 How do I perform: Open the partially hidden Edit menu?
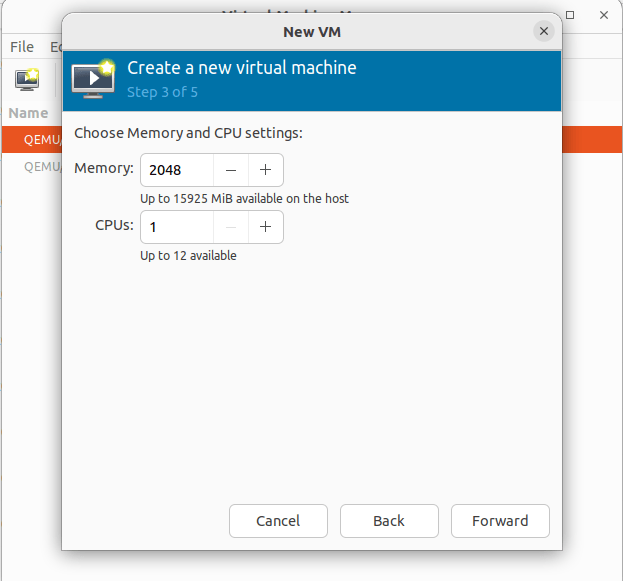coord(55,47)
